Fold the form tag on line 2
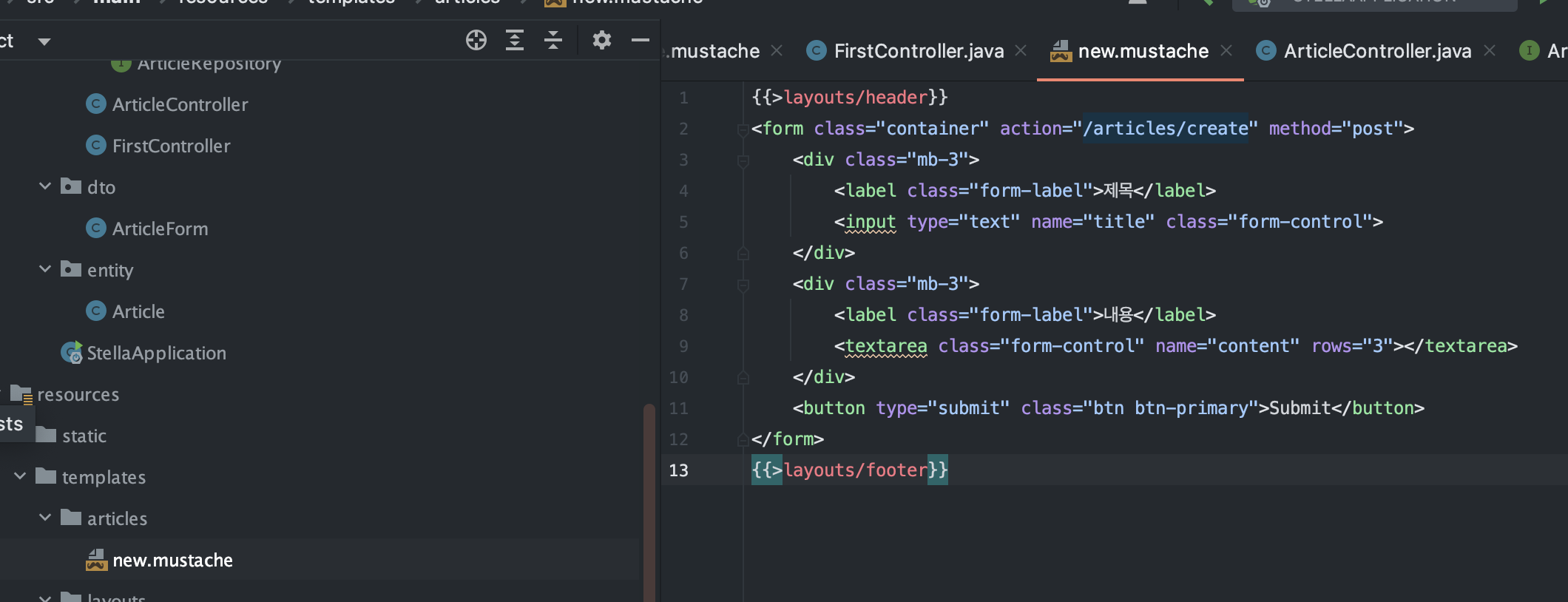 (743, 130)
